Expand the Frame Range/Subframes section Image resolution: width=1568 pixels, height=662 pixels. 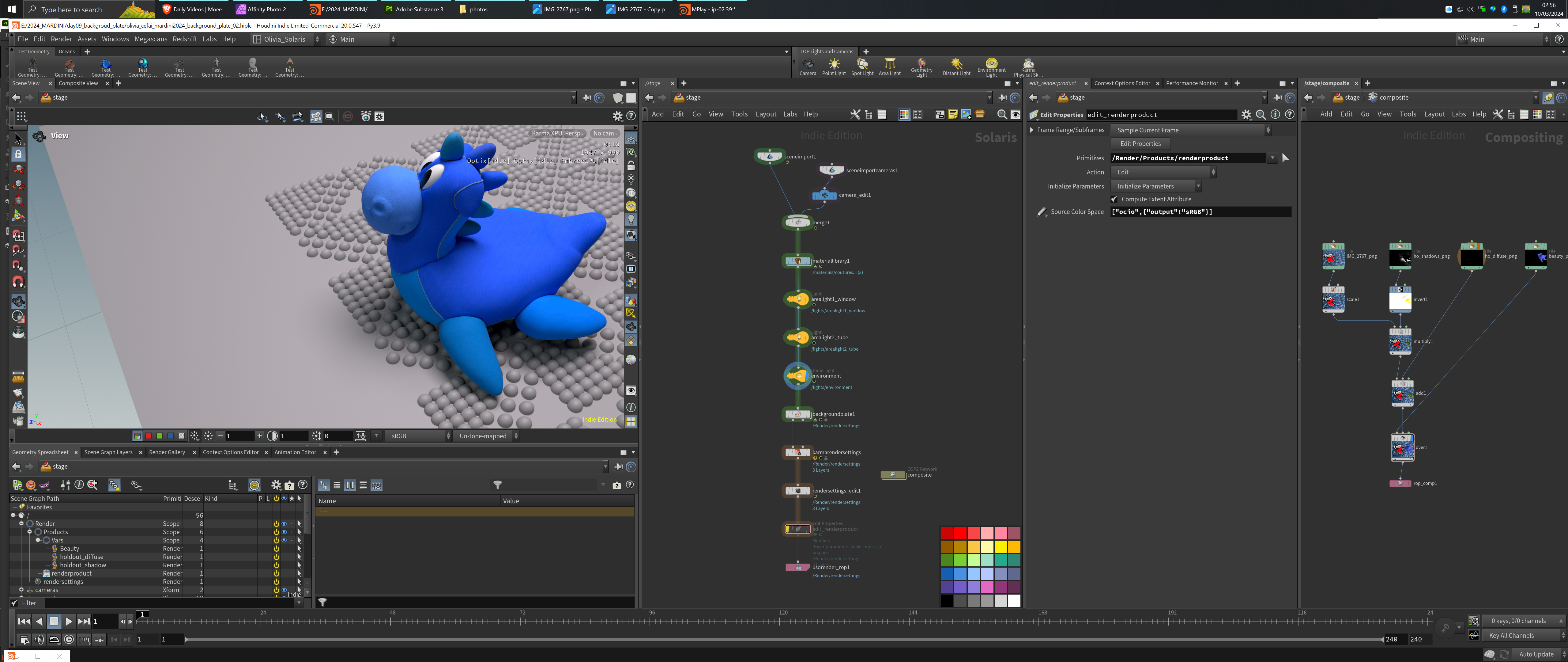click(1031, 130)
